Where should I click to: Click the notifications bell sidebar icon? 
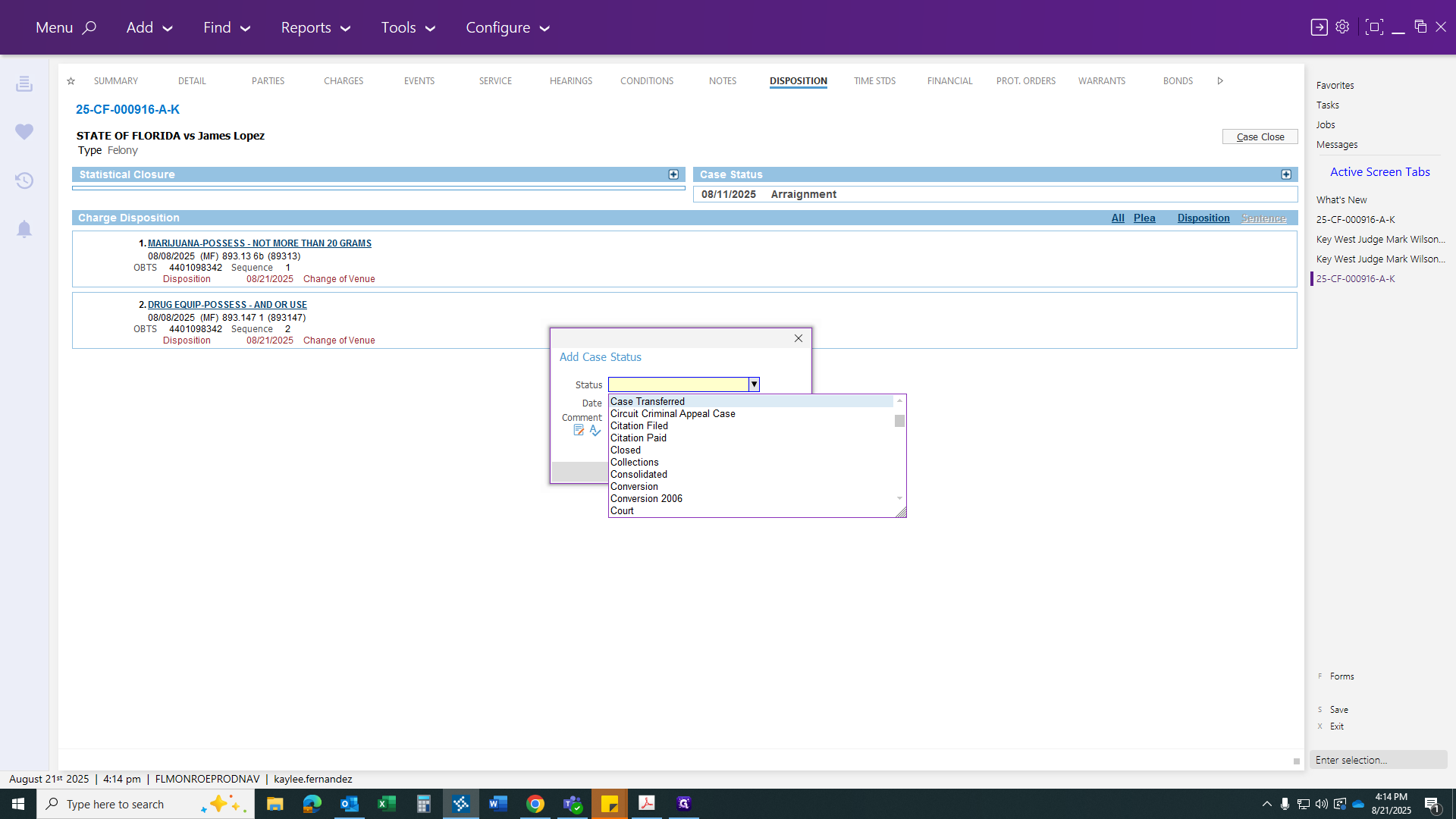click(x=24, y=229)
